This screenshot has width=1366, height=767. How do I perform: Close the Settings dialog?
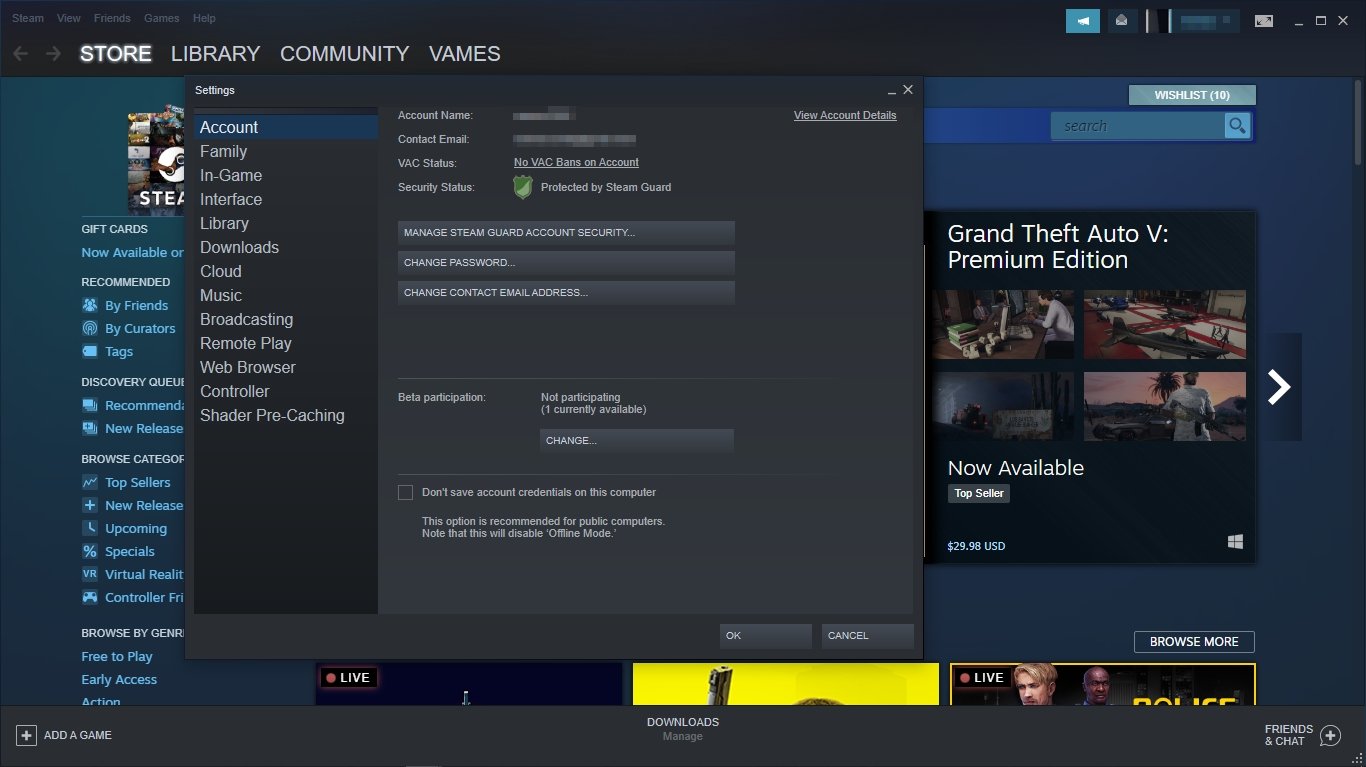[908, 90]
